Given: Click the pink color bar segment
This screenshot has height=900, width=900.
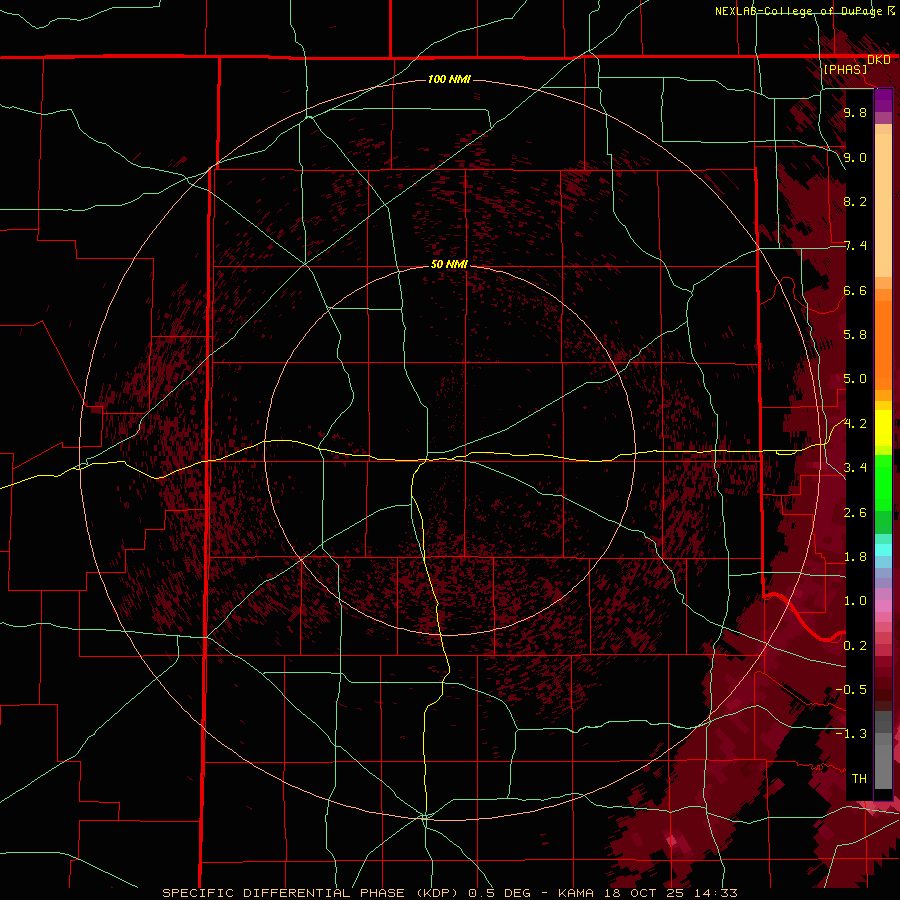Looking at the screenshot, I should 883,606.
